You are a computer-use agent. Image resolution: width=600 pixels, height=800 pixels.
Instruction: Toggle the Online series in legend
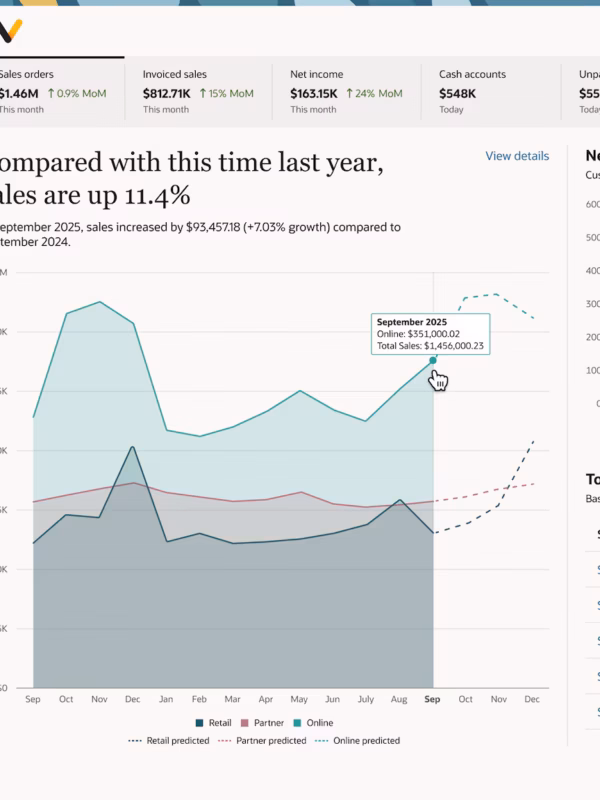313,723
